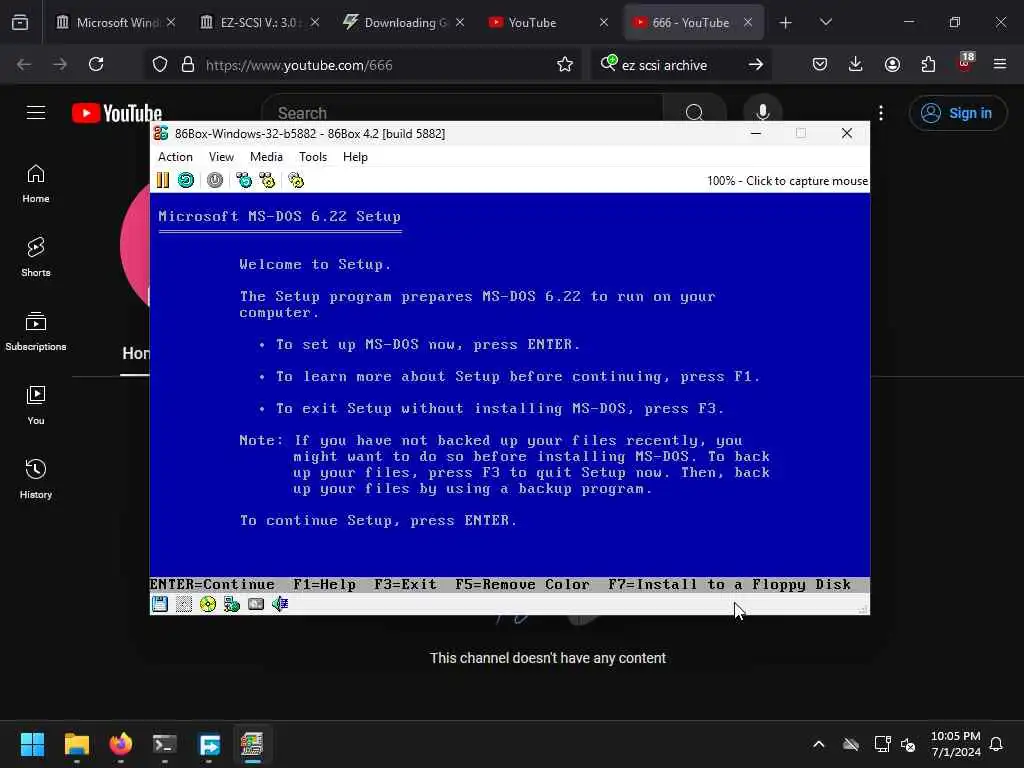Click 86Box icon in taskbar
This screenshot has height=768, width=1024.
click(x=252, y=744)
